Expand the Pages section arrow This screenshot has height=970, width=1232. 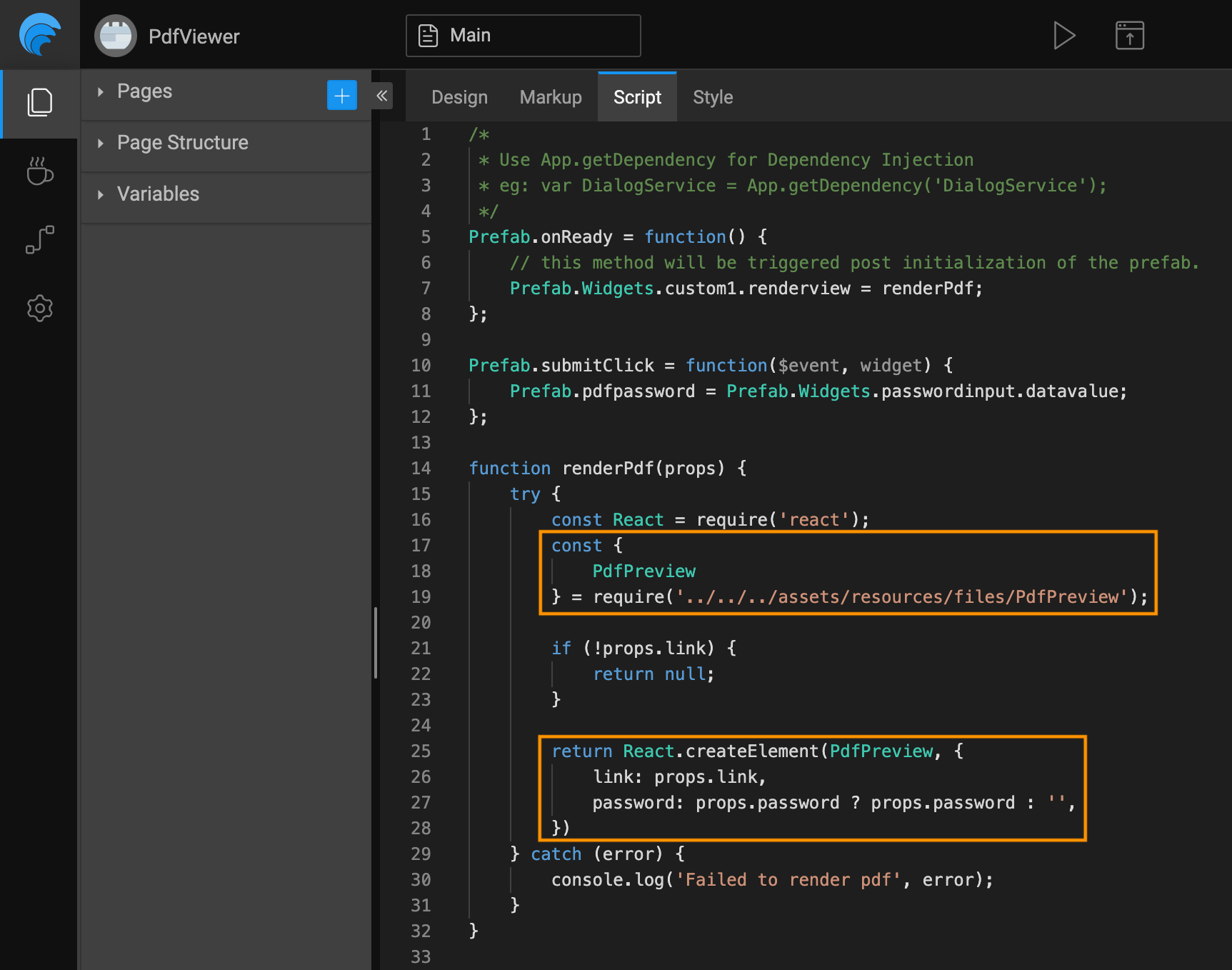pos(101,91)
